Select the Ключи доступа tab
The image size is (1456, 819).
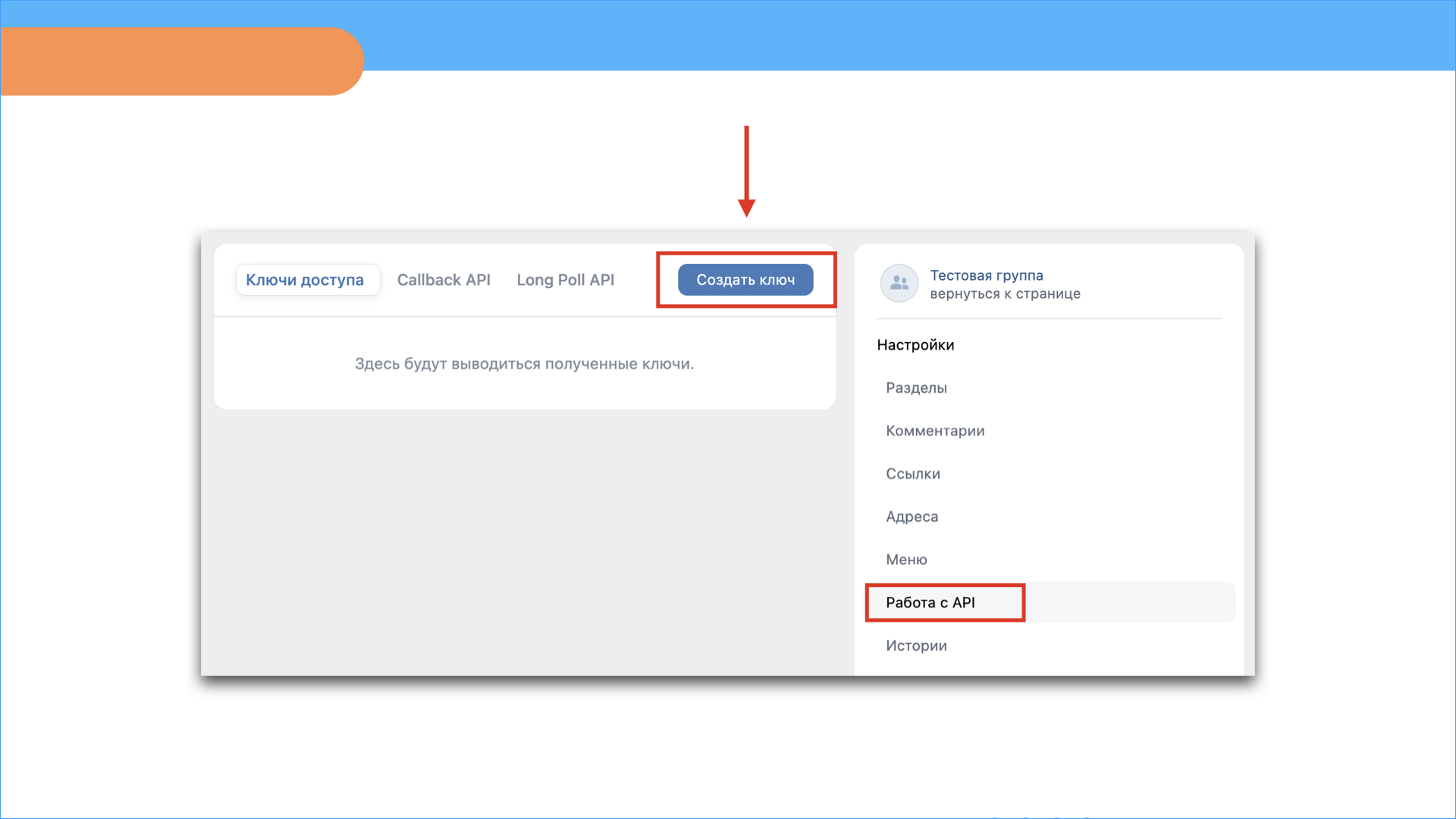coord(307,280)
